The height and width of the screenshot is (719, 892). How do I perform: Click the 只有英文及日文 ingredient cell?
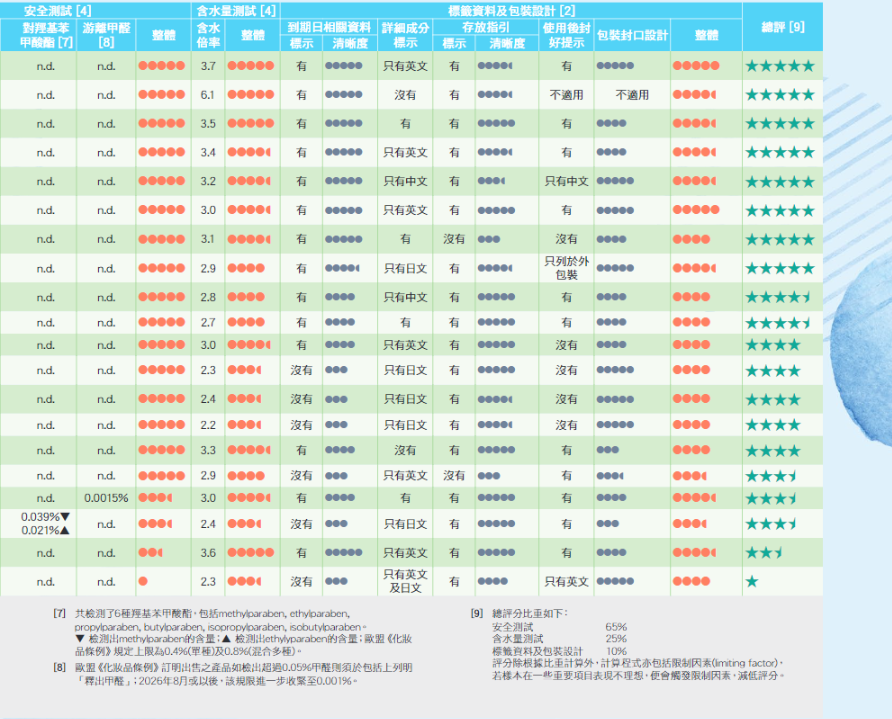click(x=405, y=581)
